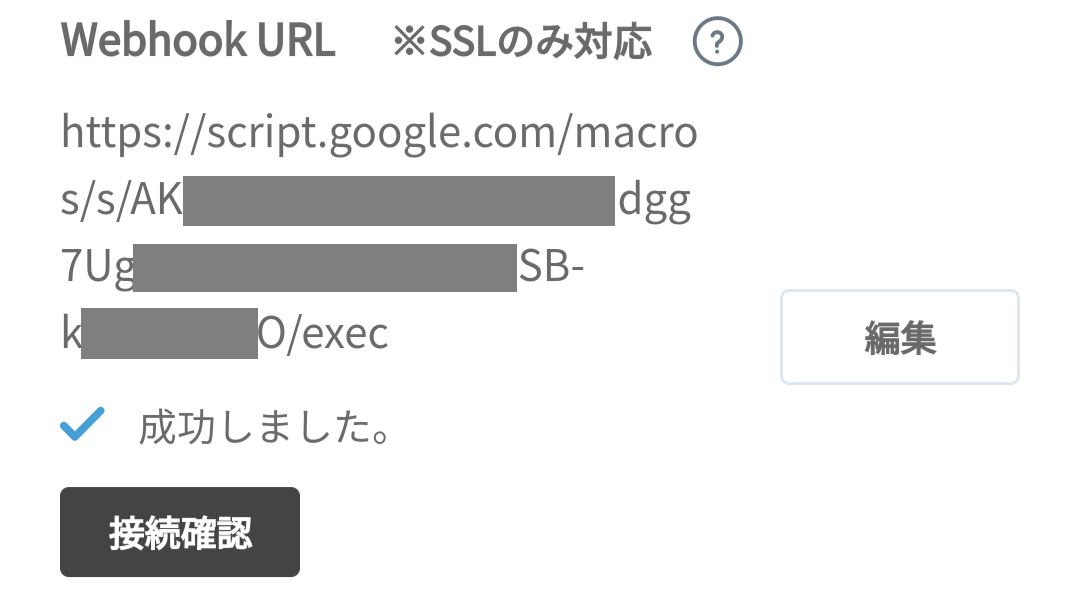Click the SB- text in URL
The height and width of the screenshot is (590, 1080).
552,266
